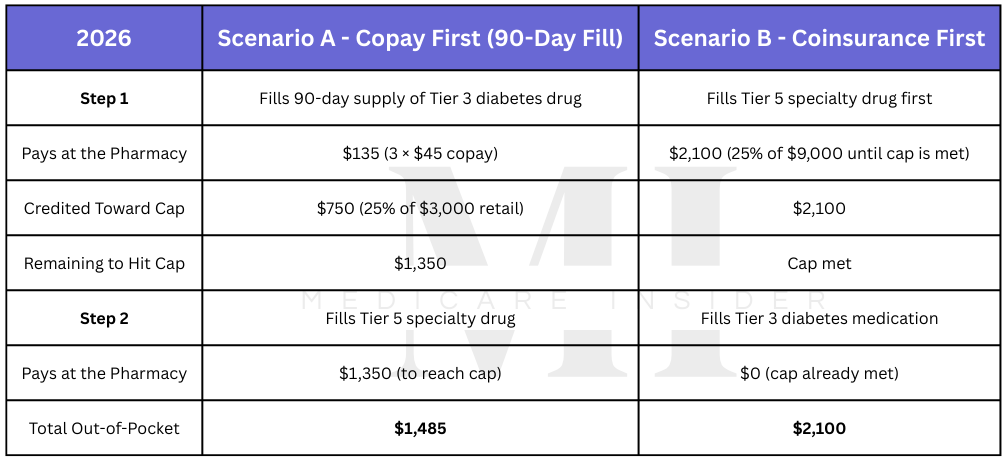This screenshot has width=1007, height=457.
Task: Click the Step 1 row label
Action: (104, 99)
